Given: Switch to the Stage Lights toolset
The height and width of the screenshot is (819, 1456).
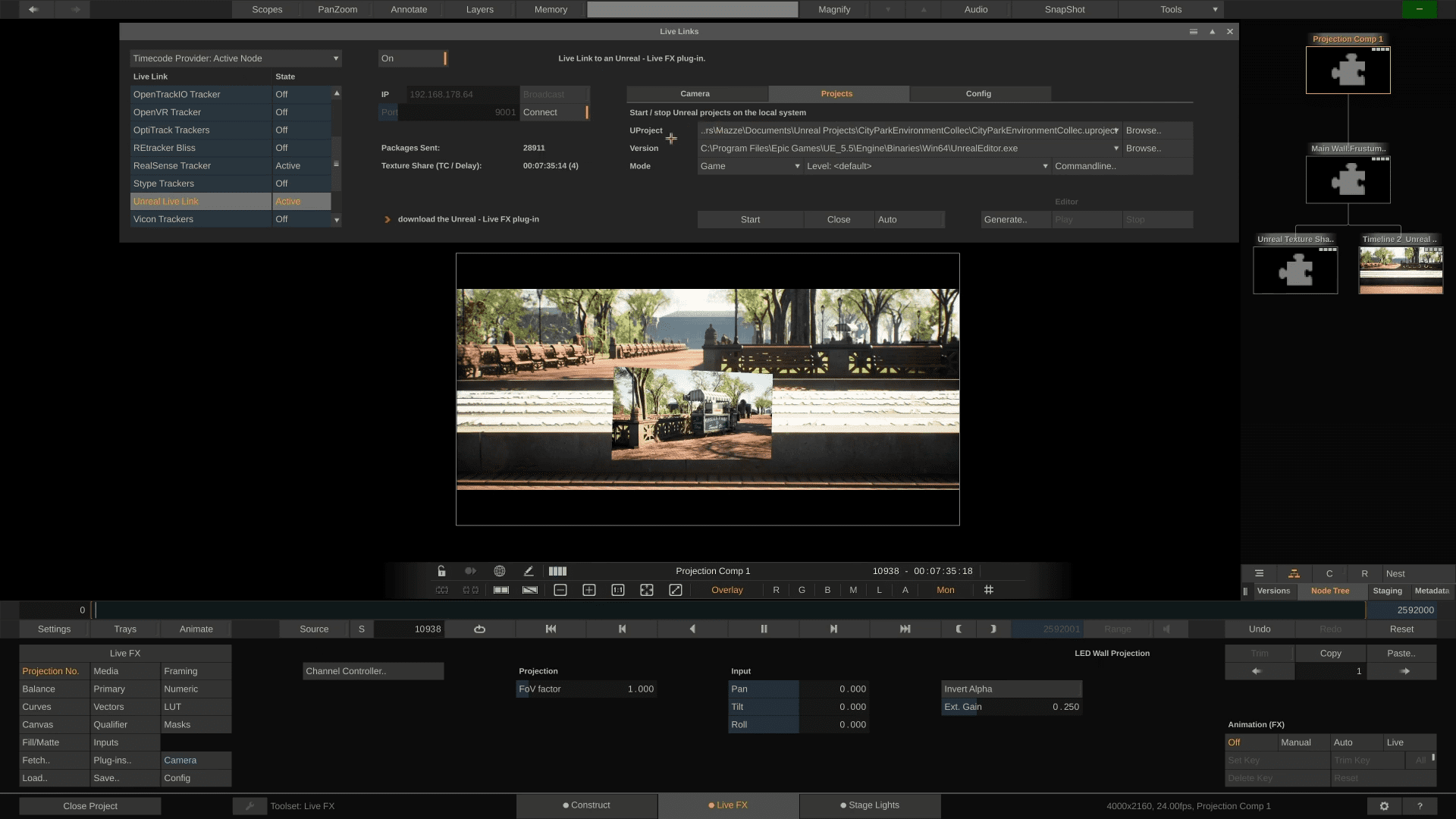Looking at the screenshot, I should tap(870, 805).
